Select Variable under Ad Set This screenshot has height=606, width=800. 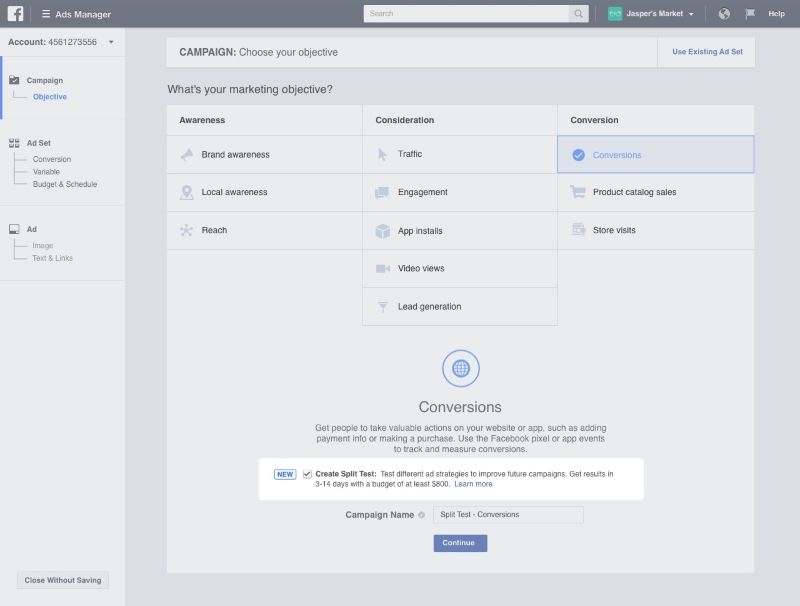46,172
